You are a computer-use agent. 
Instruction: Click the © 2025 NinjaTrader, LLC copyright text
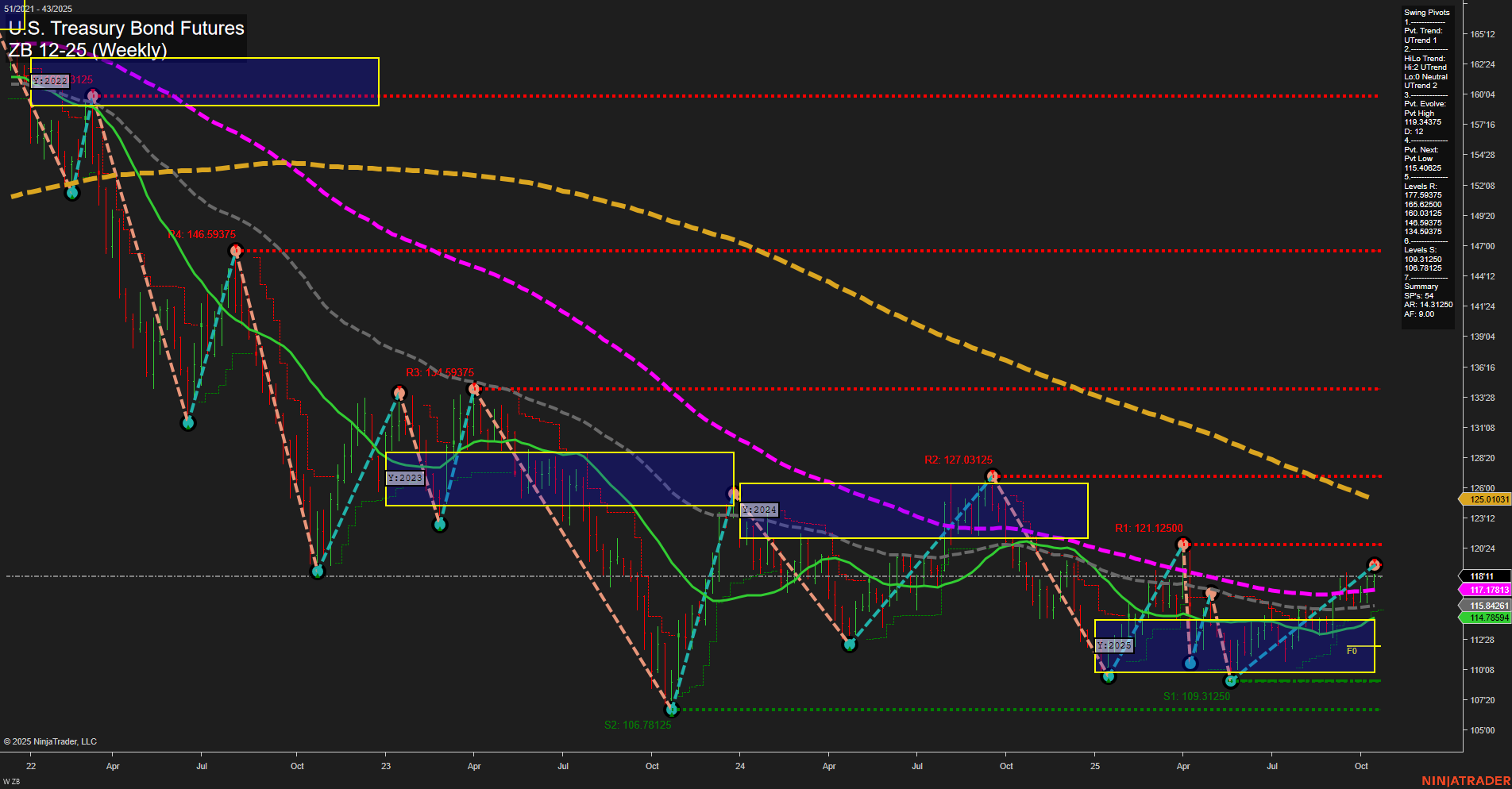(x=51, y=741)
